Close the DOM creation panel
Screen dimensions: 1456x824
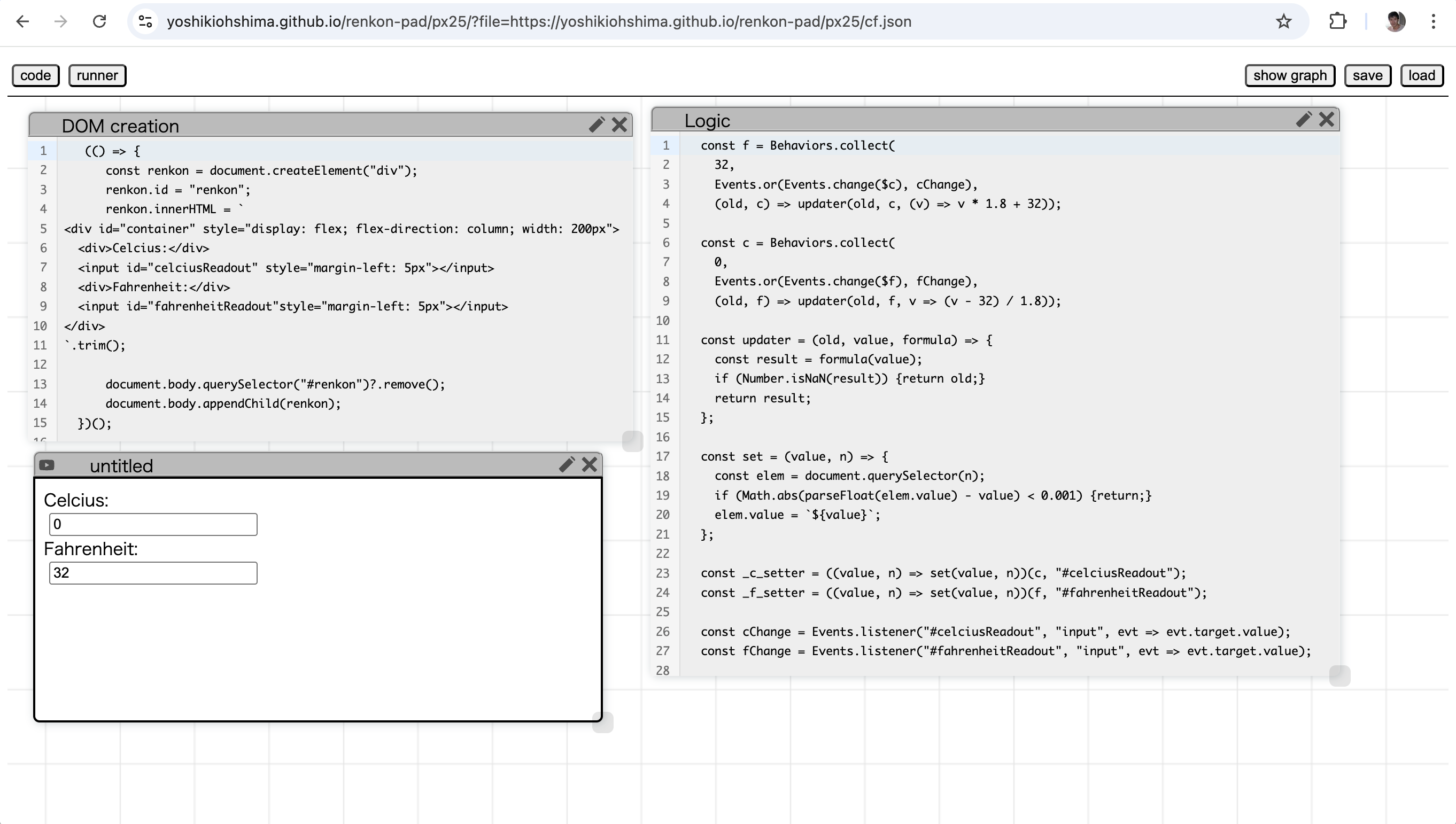pyautogui.click(x=619, y=125)
